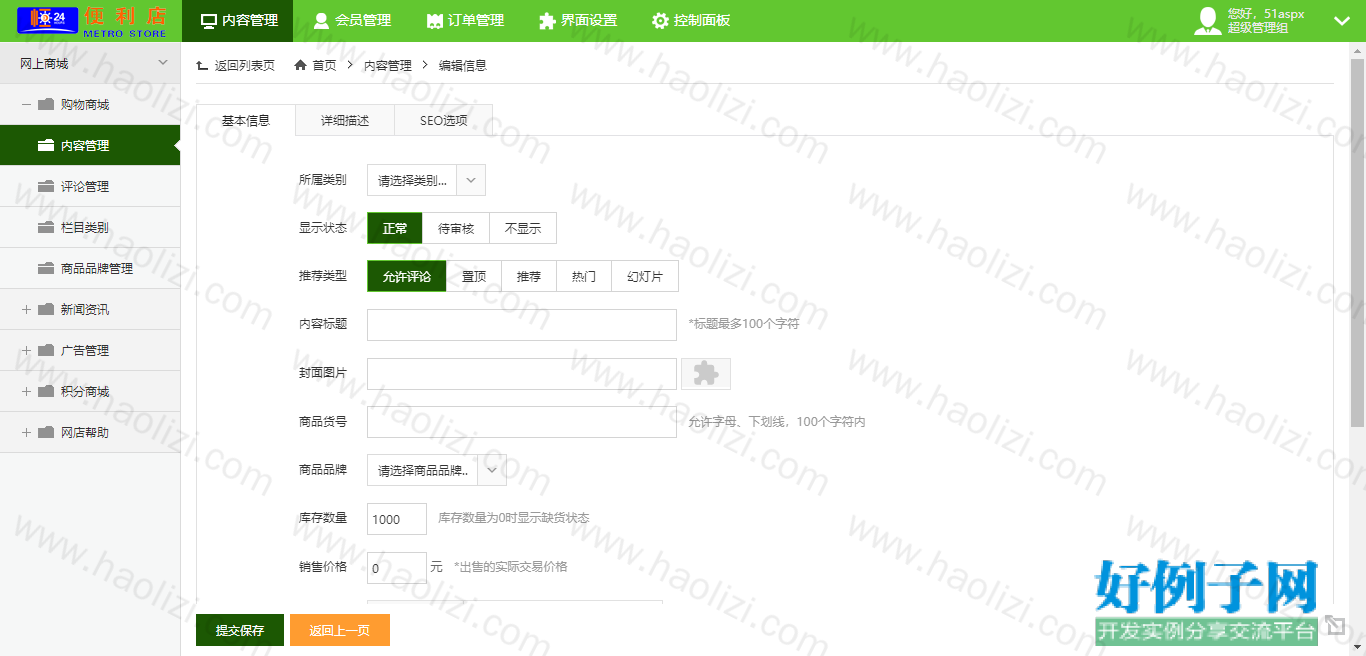The height and width of the screenshot is (656, 1366).
Task: Collapse the 网上商城 sidebar section
Action: (x=163, y=63)
